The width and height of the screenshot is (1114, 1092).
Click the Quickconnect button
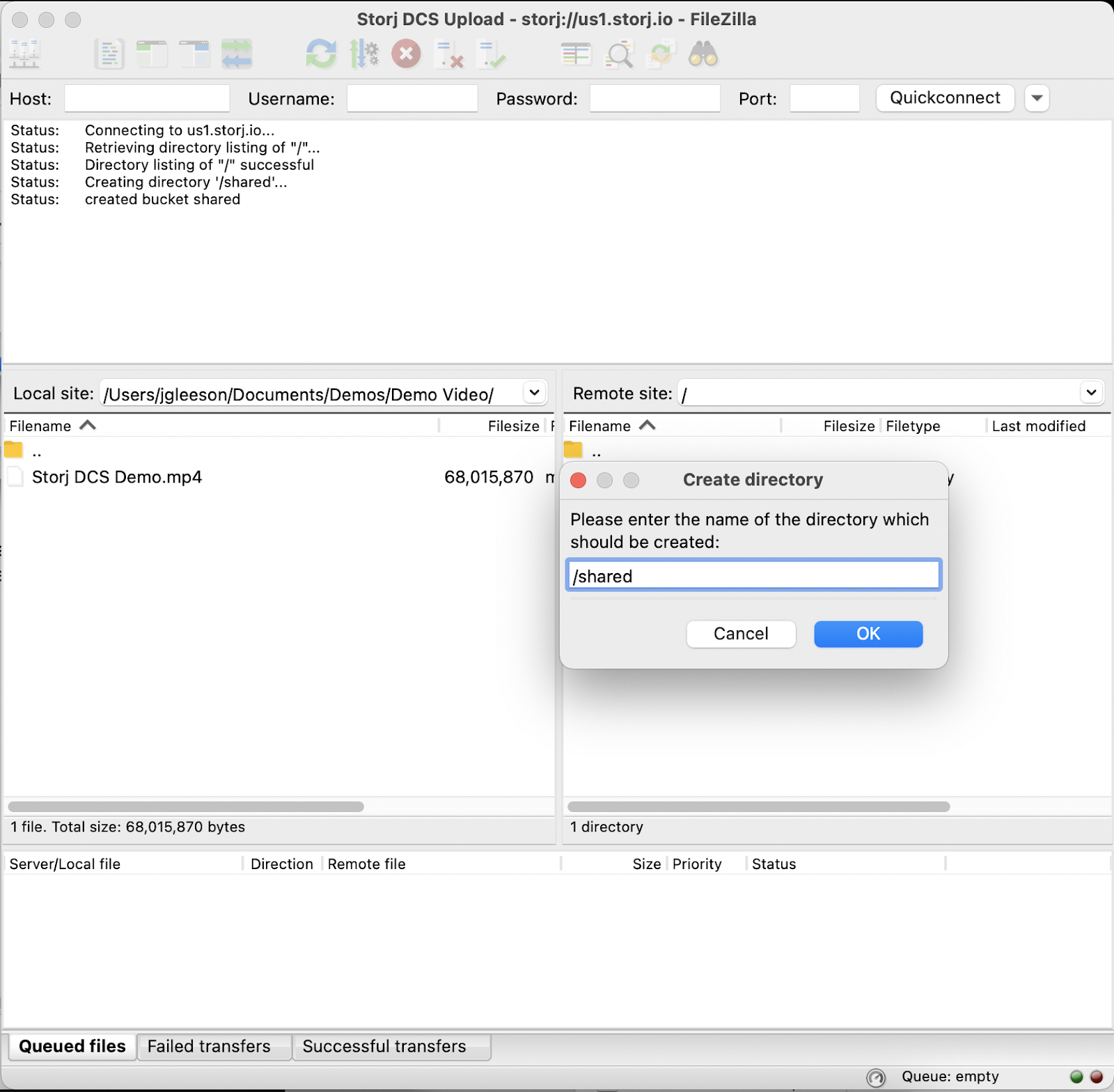click(945, 98)
